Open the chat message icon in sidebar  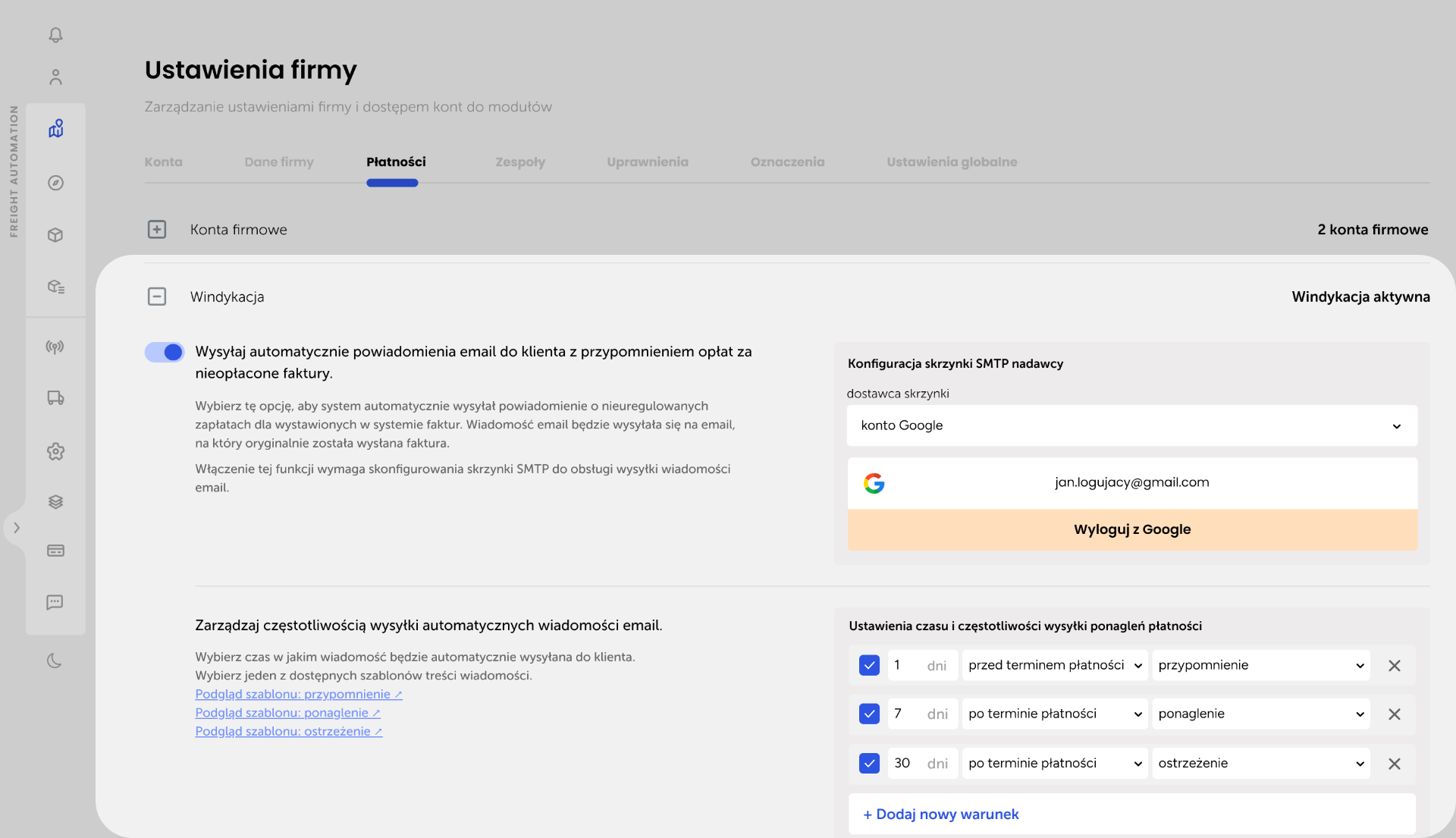pos(55,602)
